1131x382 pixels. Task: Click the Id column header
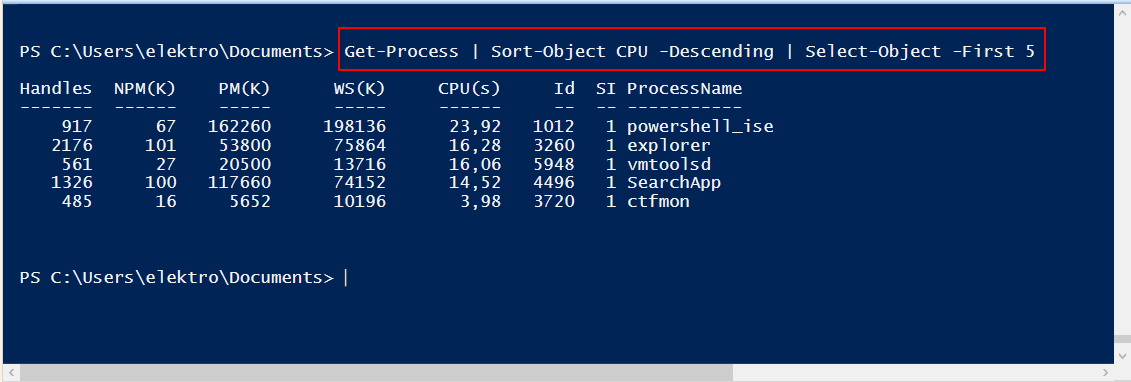564,89
